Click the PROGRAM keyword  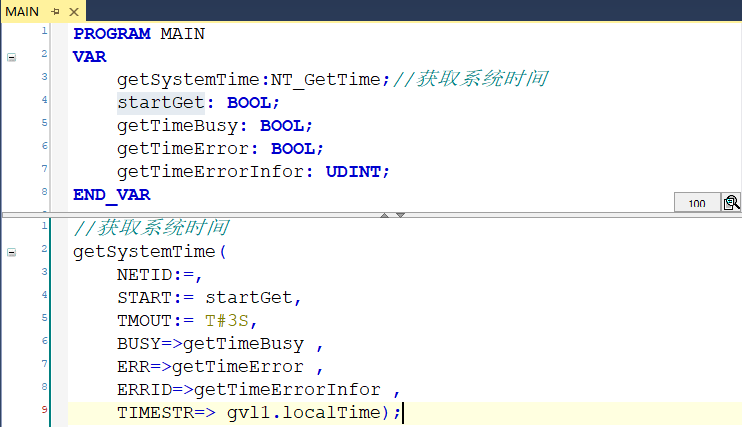pyautogui.click(x=112, y=34)
